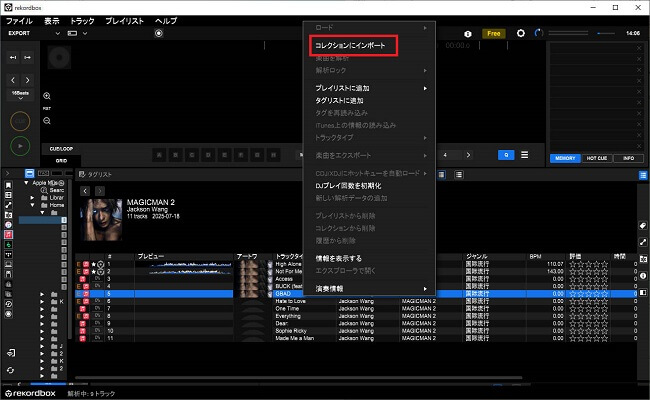Open the 表示 (View) menu
The height and width of the screenshot is (400, 650).
click(x=52, y=21)
